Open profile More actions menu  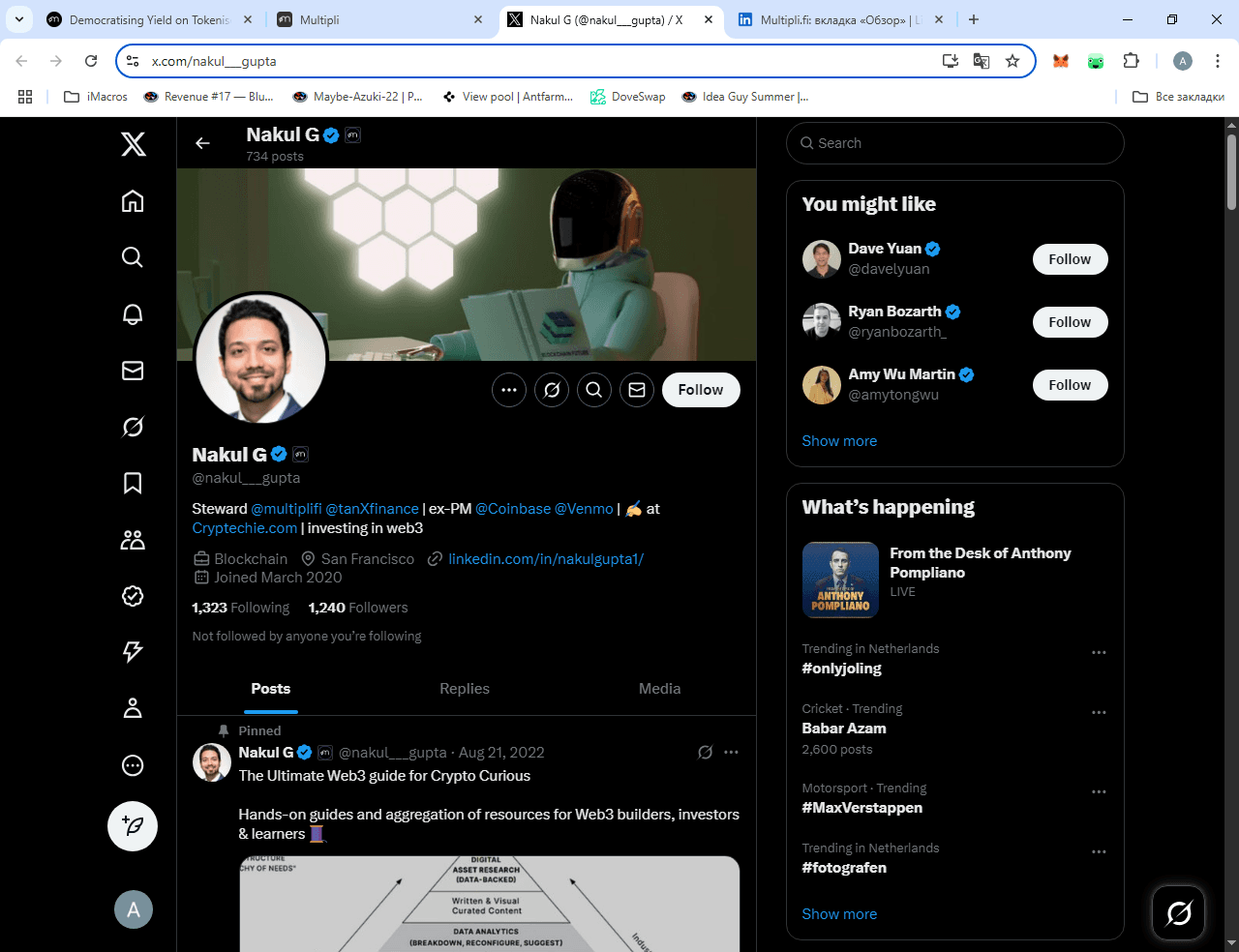(509, 390)
